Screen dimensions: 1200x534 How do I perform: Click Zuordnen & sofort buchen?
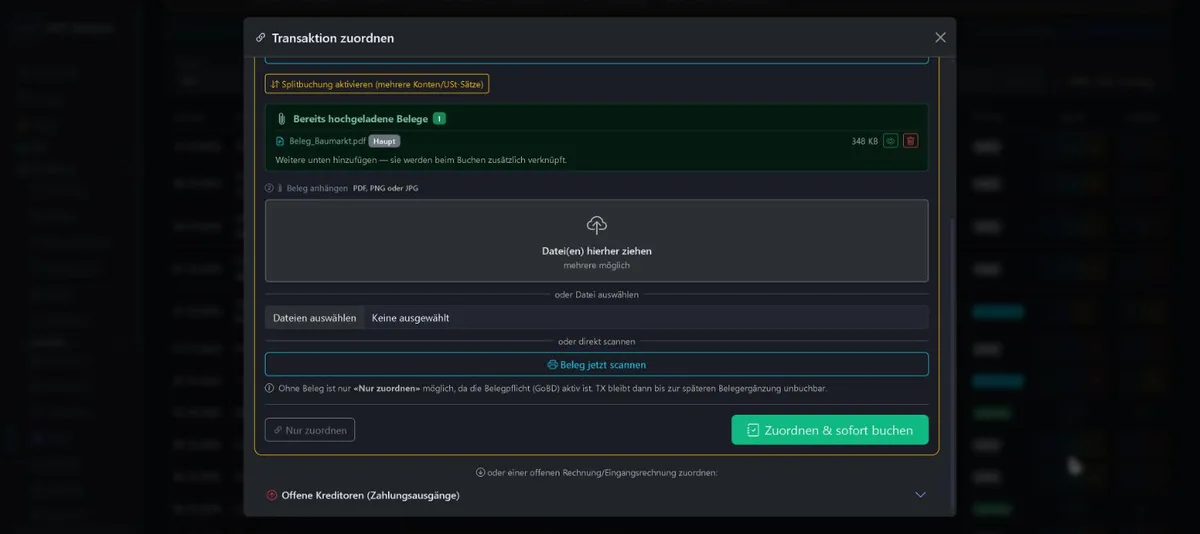[x=830, y=430]
